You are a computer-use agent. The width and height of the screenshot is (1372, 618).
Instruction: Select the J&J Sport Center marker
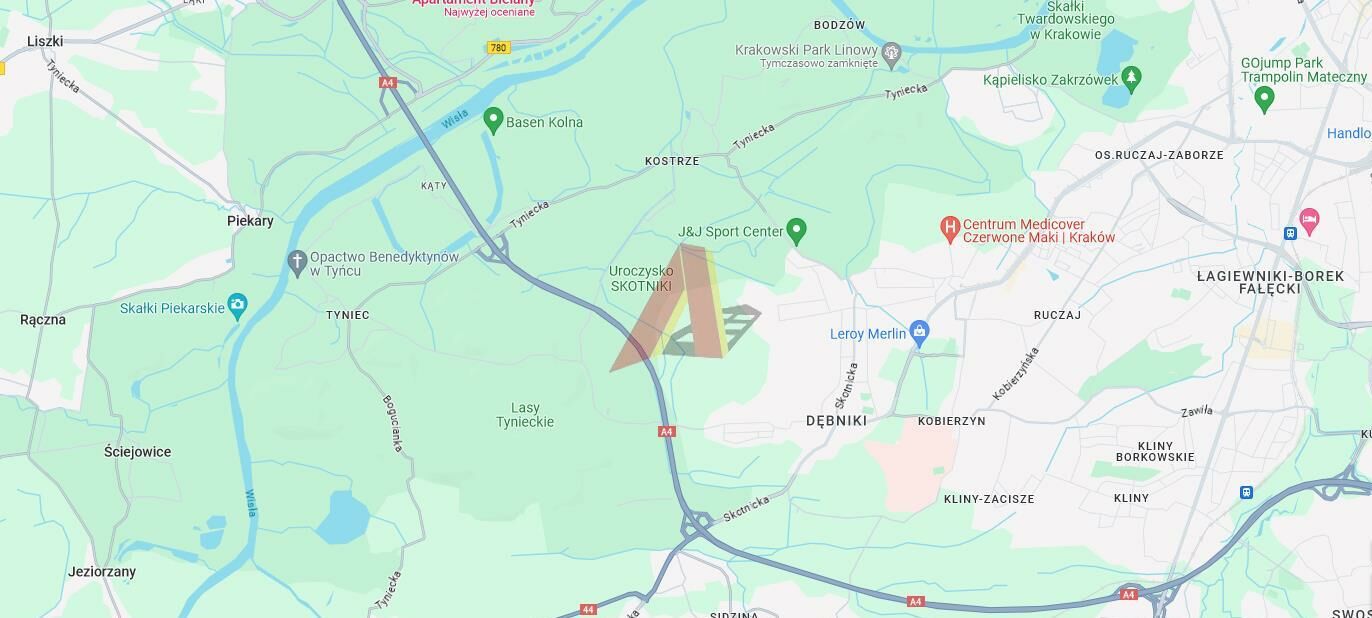click(x=796, y=231)
